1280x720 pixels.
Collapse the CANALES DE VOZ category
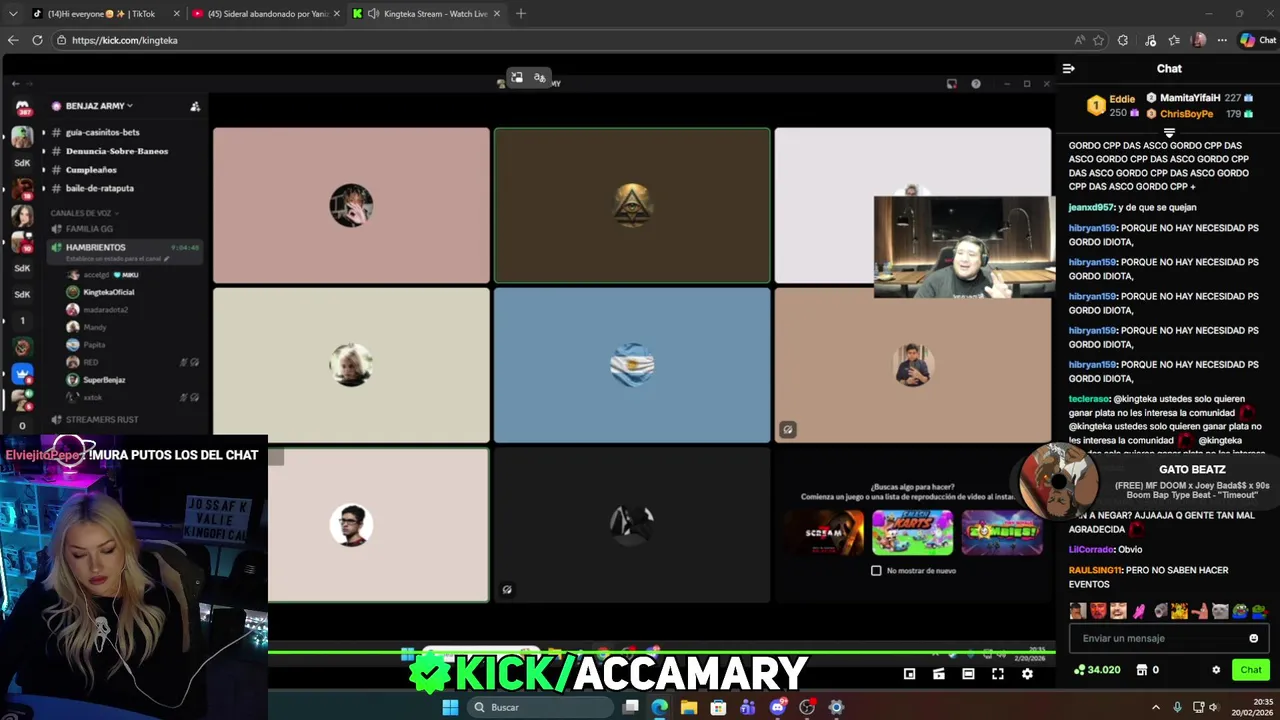[x=84, y=213]
